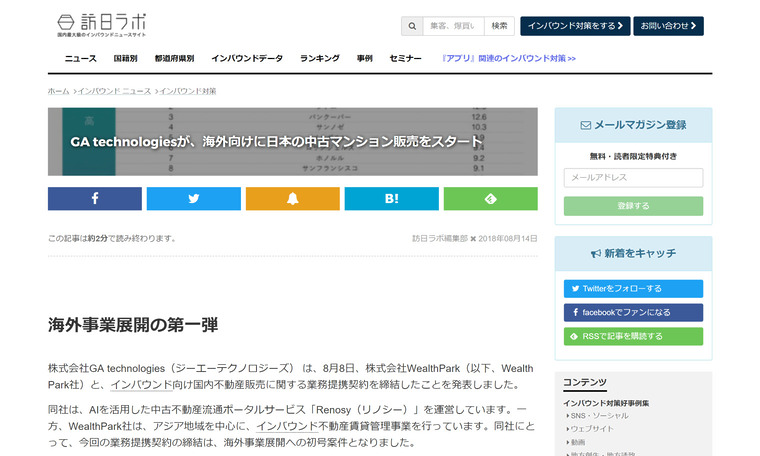Screen dimensions: 760x456
Task: Go to ホーム breadcrumb link
Action: click(58, 91)
